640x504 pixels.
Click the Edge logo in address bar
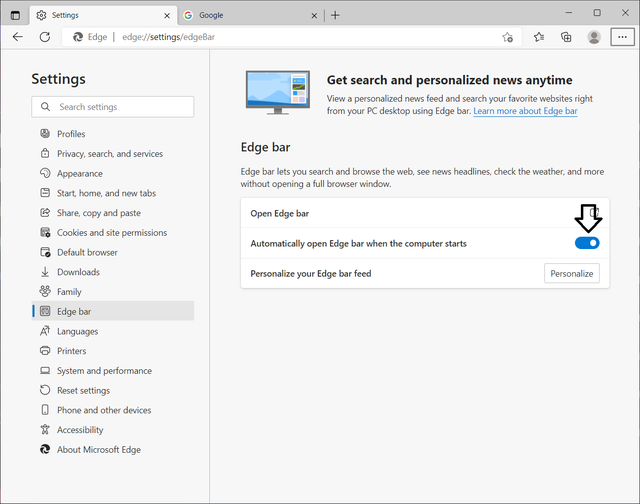(x=78, y=37)
